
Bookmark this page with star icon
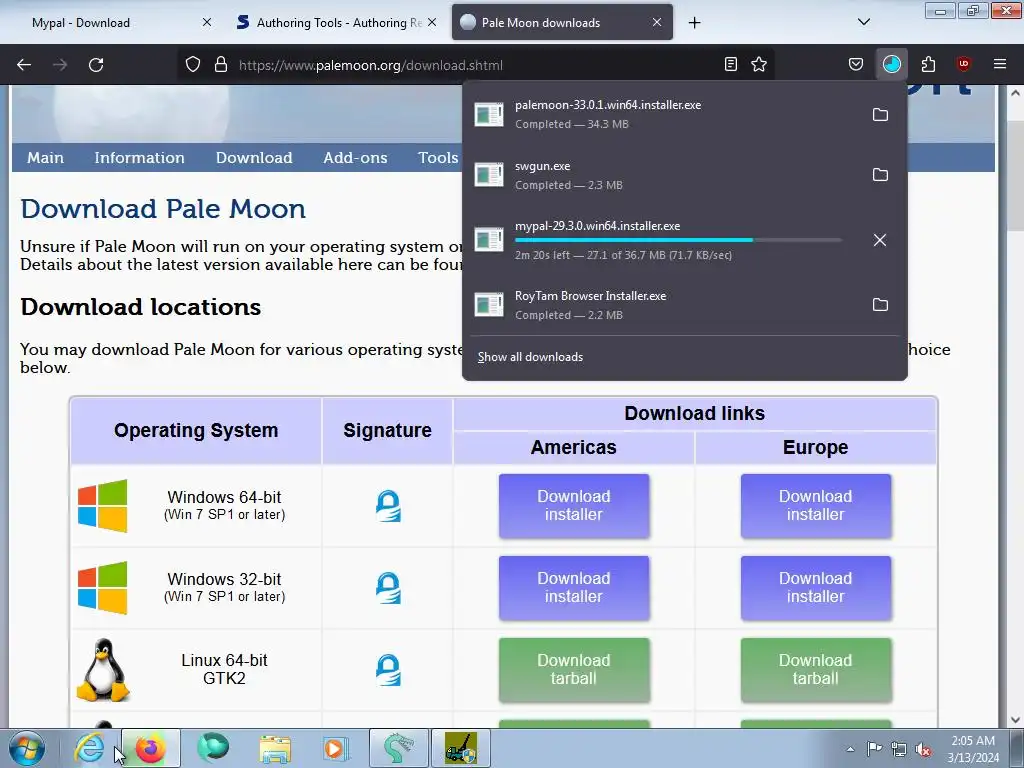coord(759,65)
